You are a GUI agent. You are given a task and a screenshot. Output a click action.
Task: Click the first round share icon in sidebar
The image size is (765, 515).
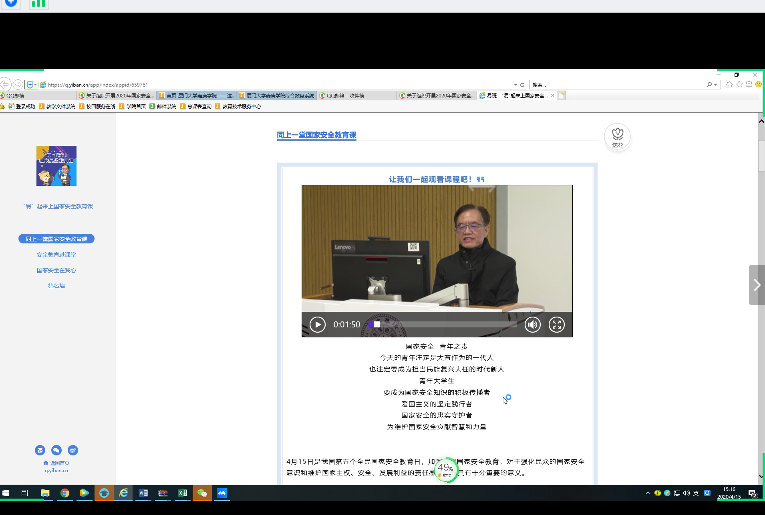[x=40, y=450]
